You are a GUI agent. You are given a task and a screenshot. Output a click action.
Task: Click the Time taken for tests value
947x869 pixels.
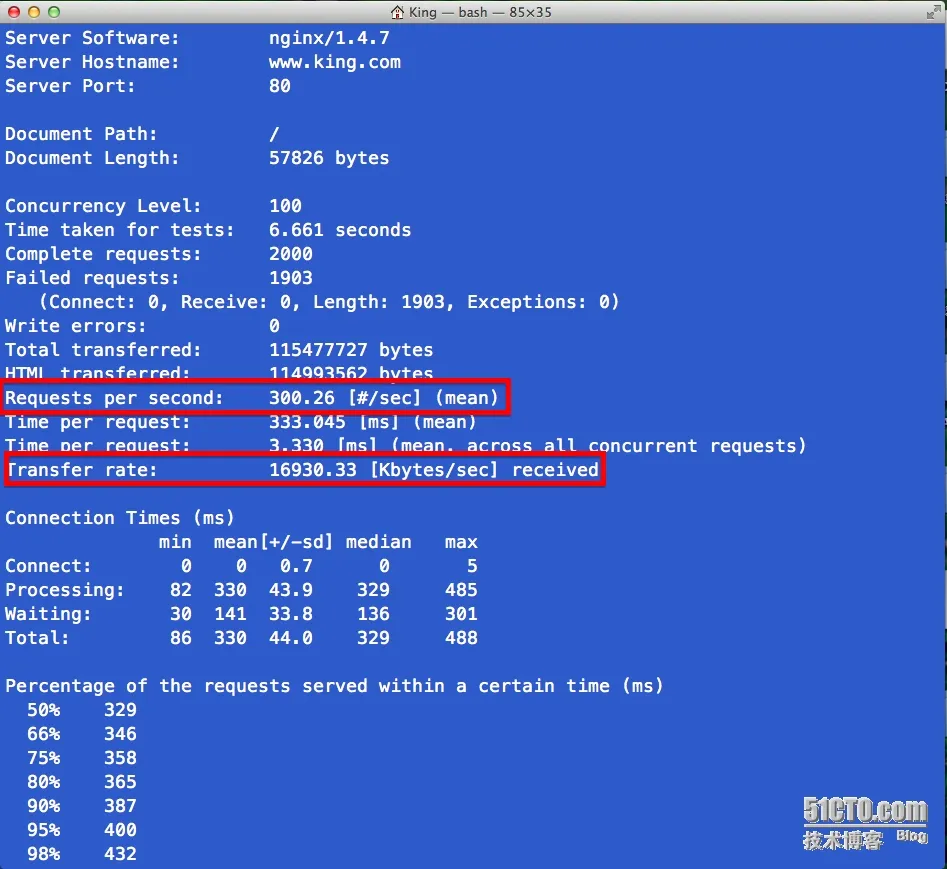pos(340,230)
